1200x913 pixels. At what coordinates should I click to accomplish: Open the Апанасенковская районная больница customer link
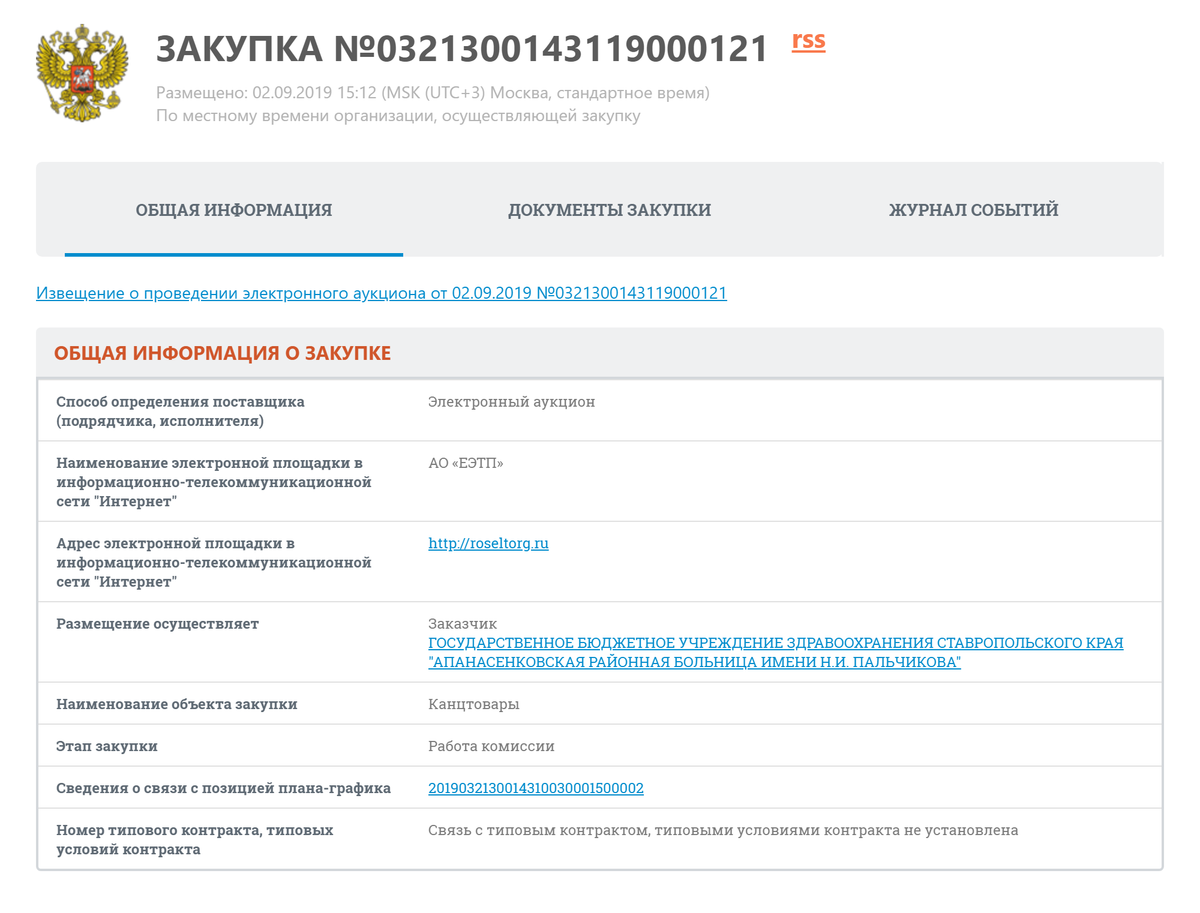coord(775,653)
